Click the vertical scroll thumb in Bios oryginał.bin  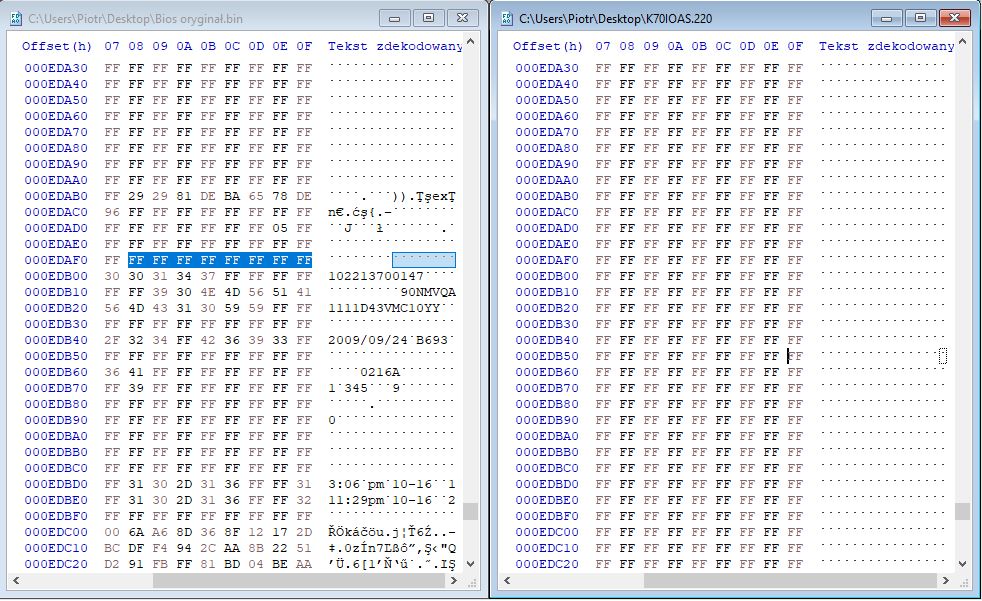(x=471, y=511)
